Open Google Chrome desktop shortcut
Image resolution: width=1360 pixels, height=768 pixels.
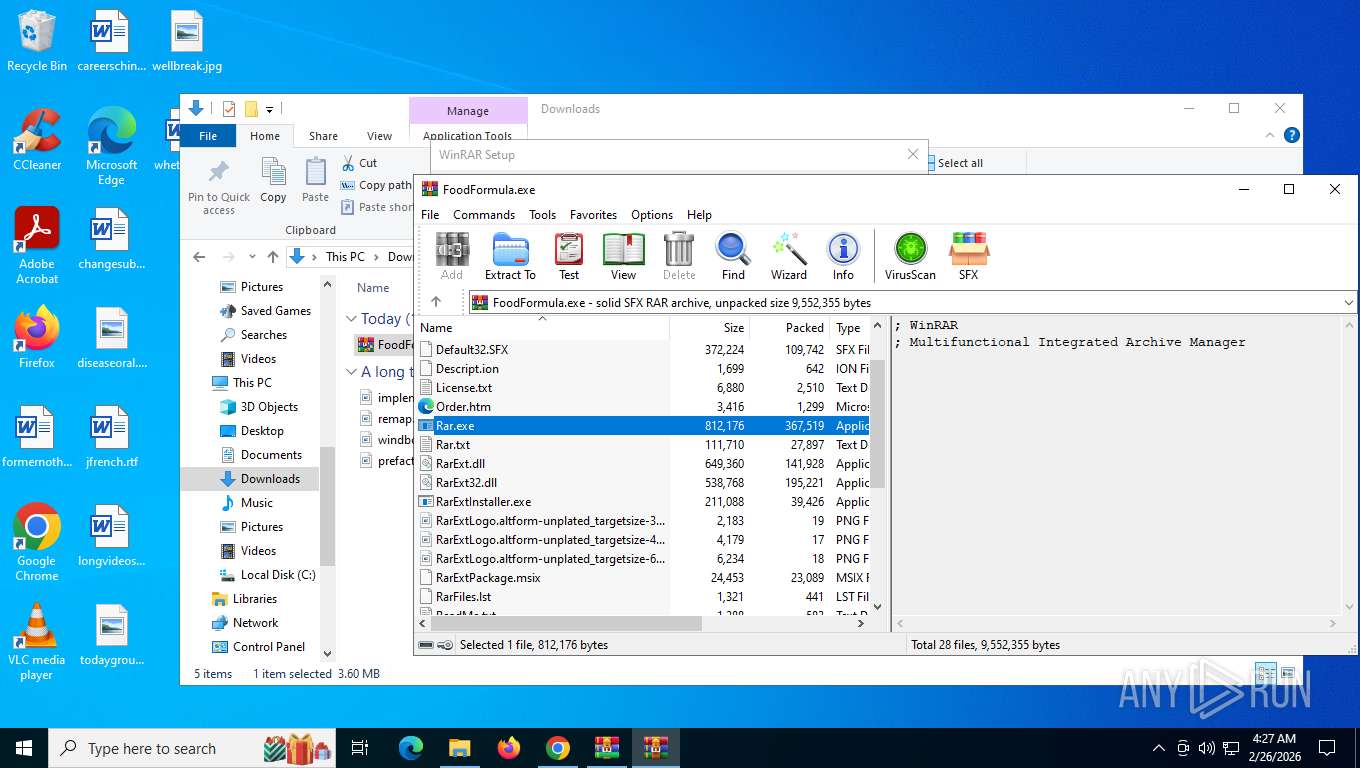(37, 542)
